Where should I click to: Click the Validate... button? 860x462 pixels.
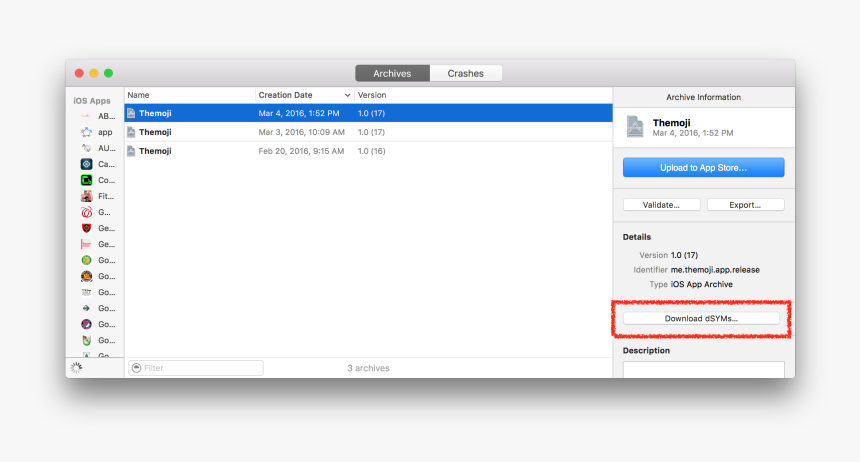[661, 205]
